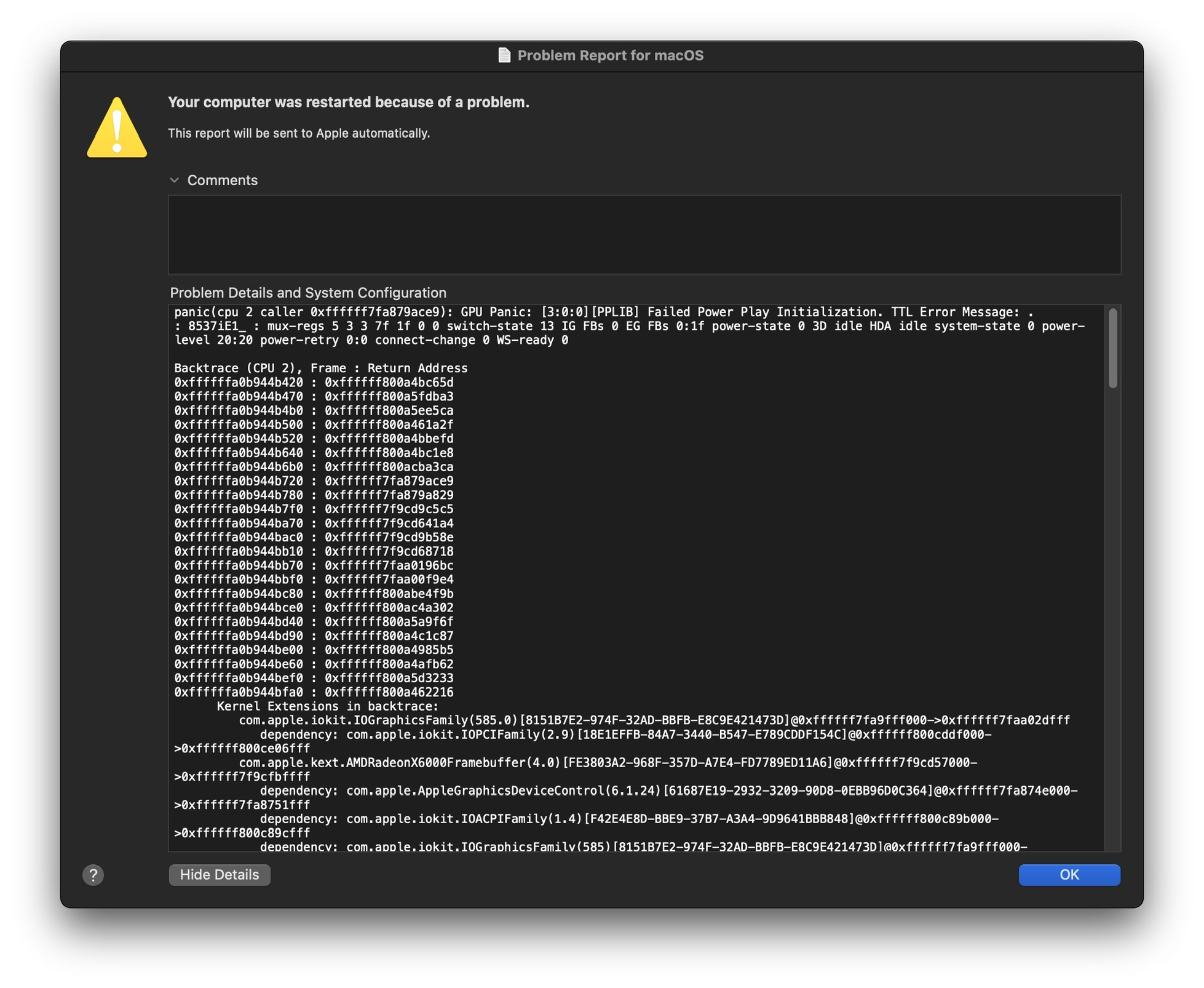Click the Kernel Extensions in backtrace line

click(327, 706)
